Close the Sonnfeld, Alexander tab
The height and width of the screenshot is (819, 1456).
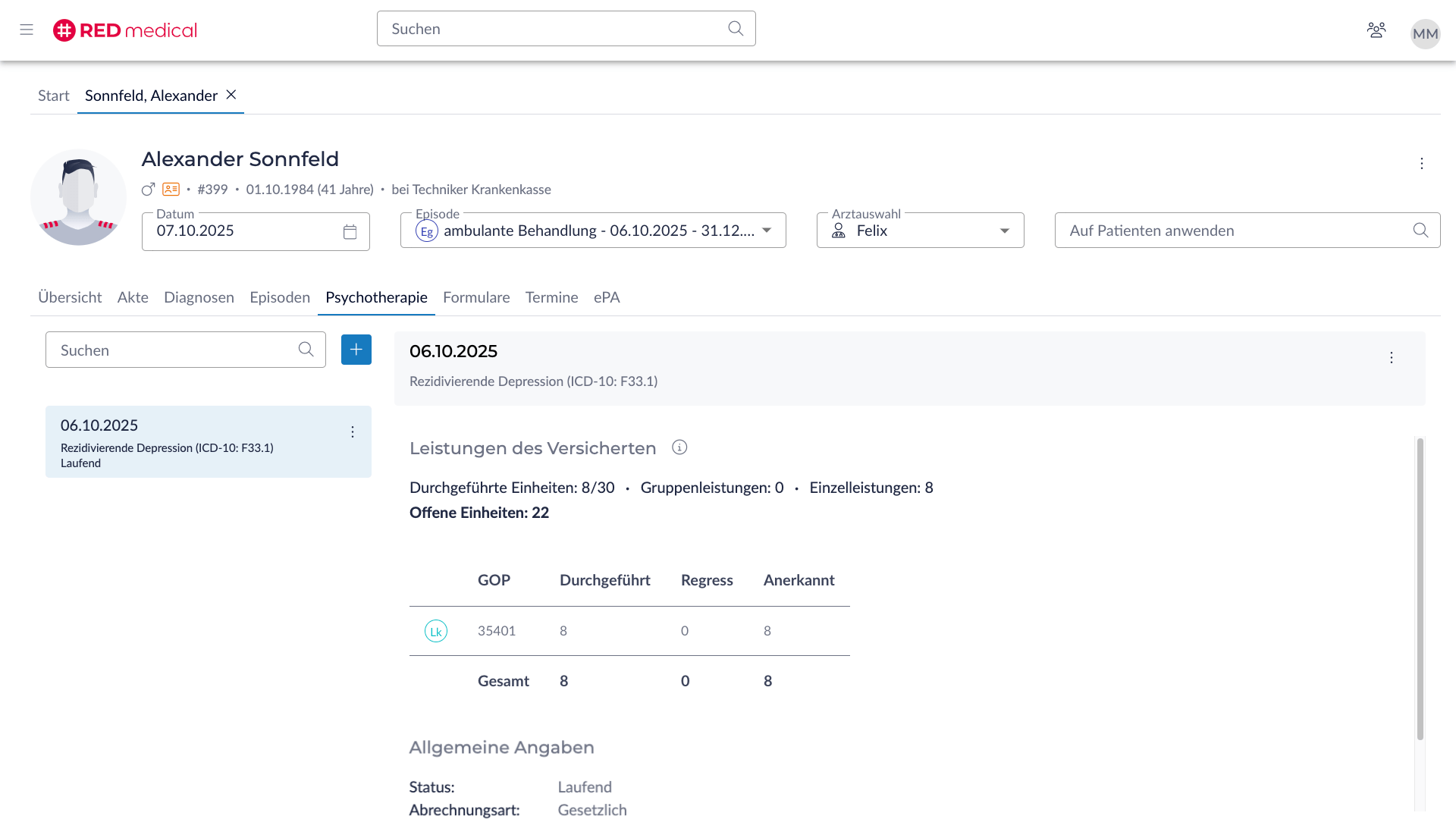coord(231,95)
